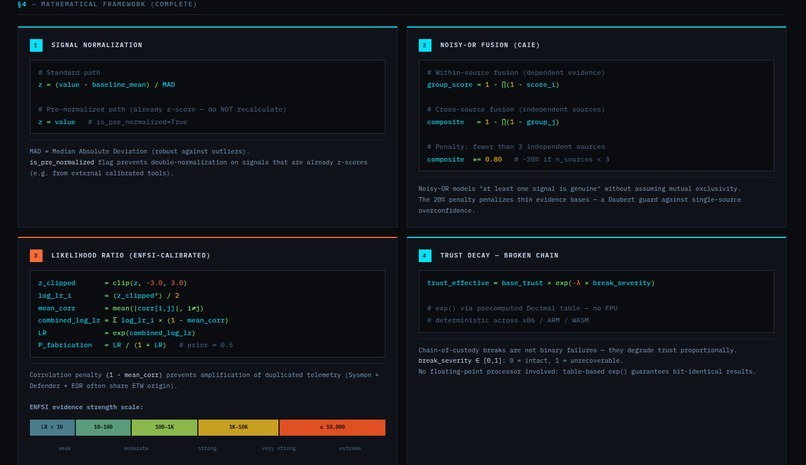Click the 'LR = exp(combined_log_lr)' line
806x465 pixels.
[x=117, y=333]
